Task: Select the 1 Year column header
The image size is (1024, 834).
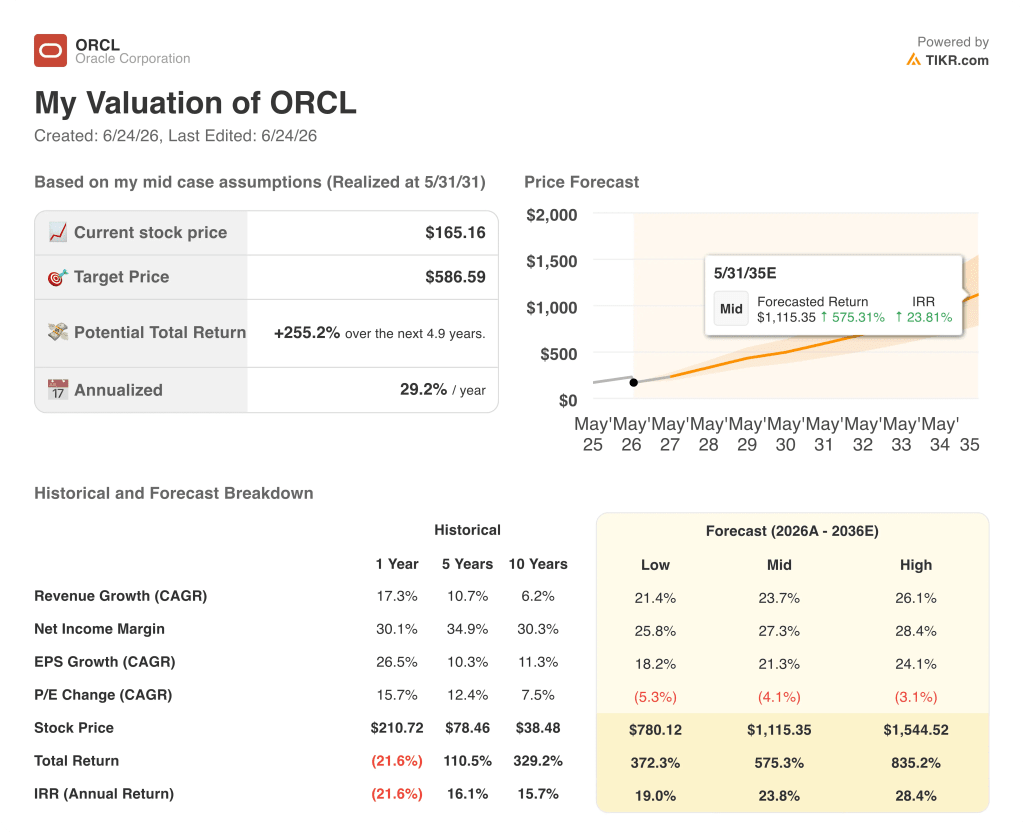Action: (x=397, y=564)
